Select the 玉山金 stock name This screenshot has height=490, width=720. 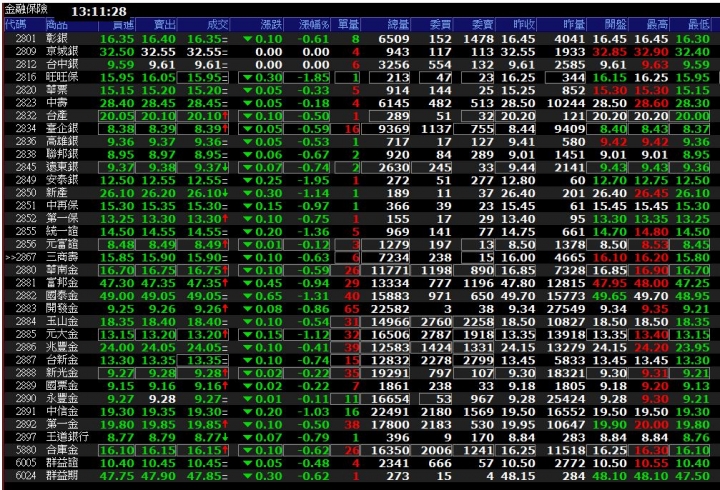coord(62,321)
